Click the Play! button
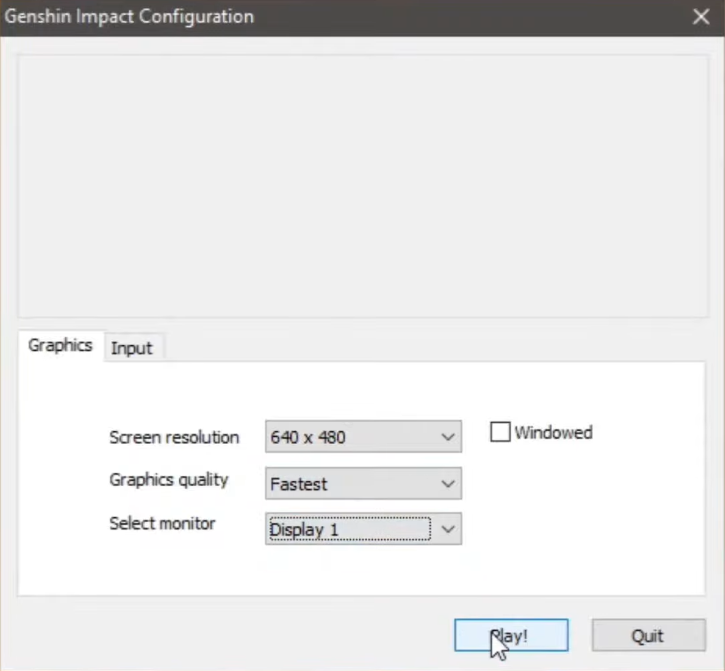This screenshot has height=671, width=725. tap(511, 635)
